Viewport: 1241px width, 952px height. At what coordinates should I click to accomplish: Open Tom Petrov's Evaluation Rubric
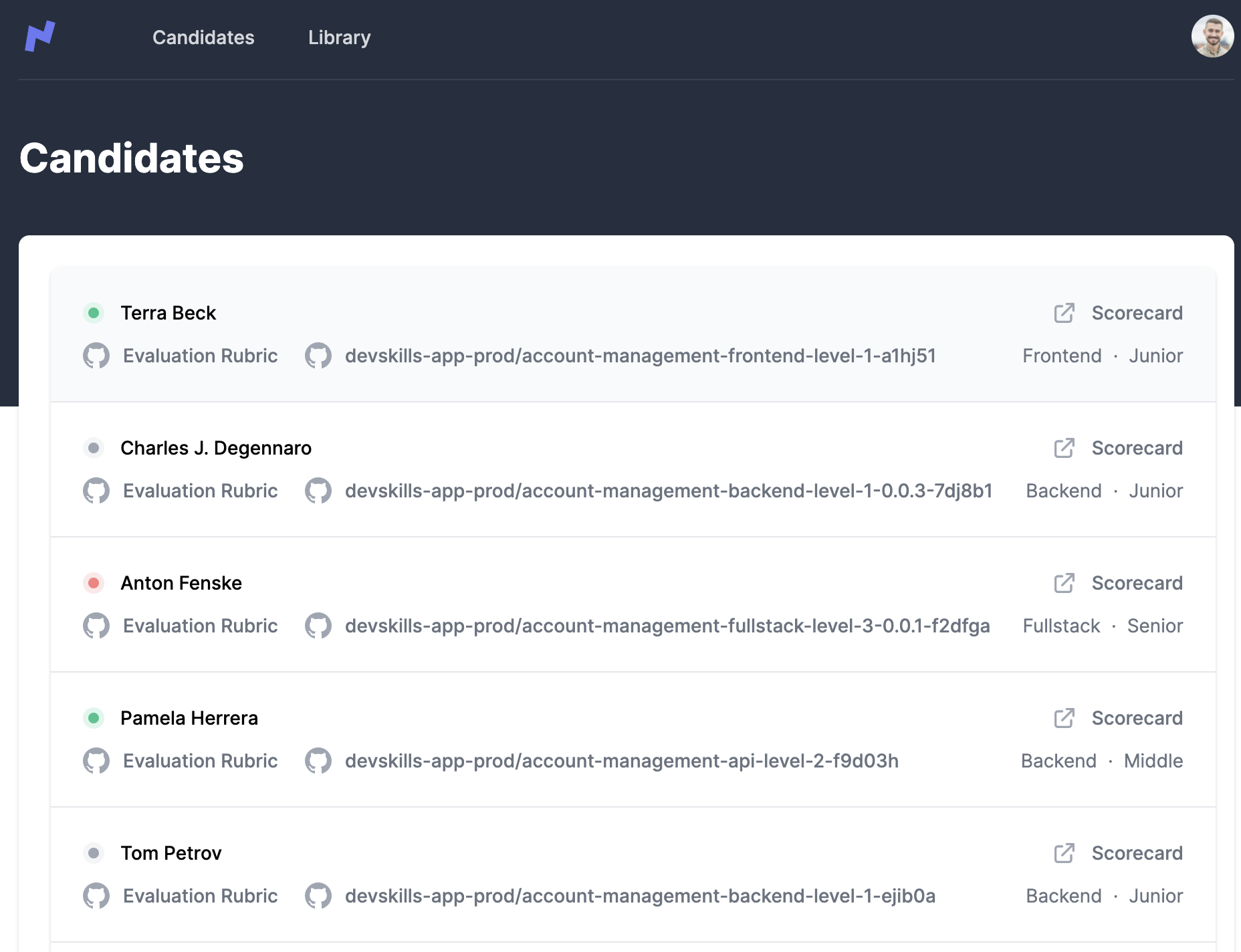201,896
